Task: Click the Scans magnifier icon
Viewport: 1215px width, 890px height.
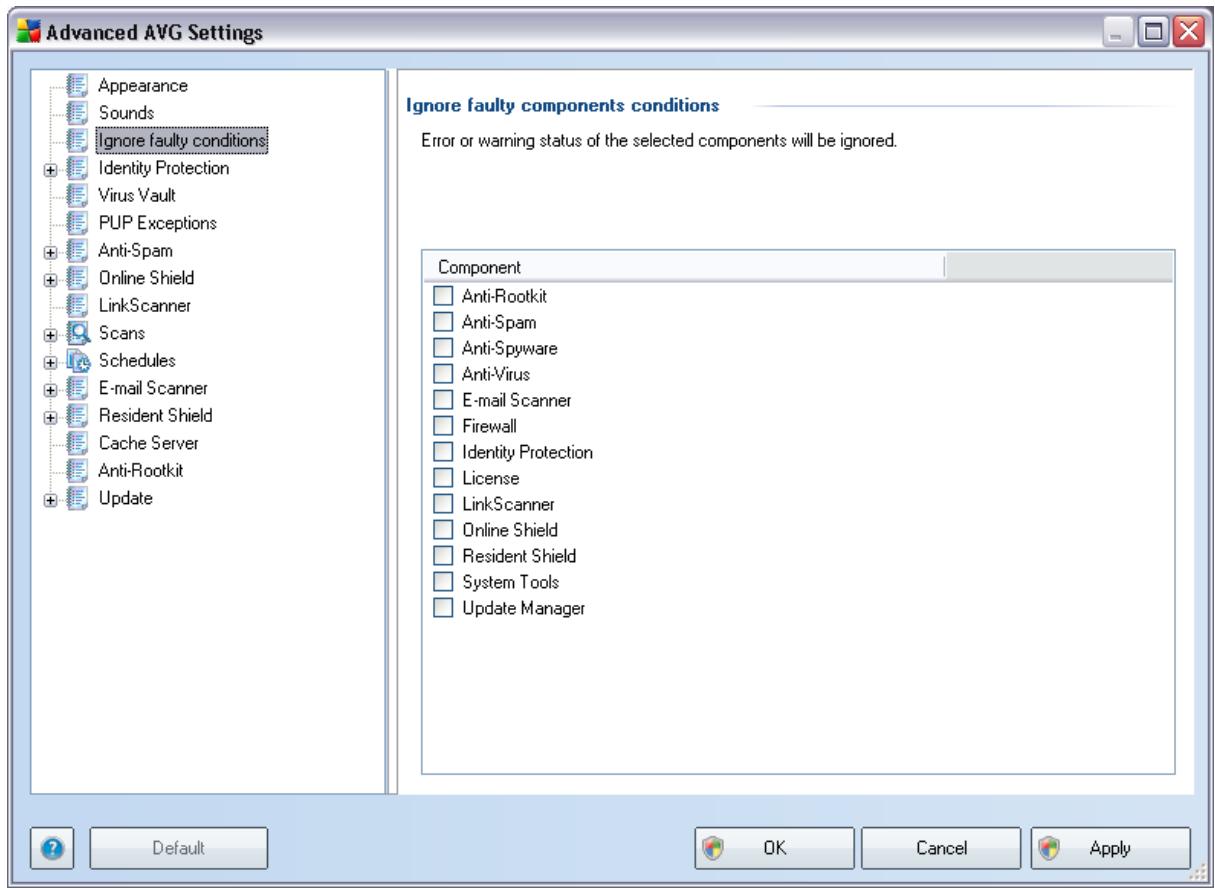Action: tap(79, 332)
